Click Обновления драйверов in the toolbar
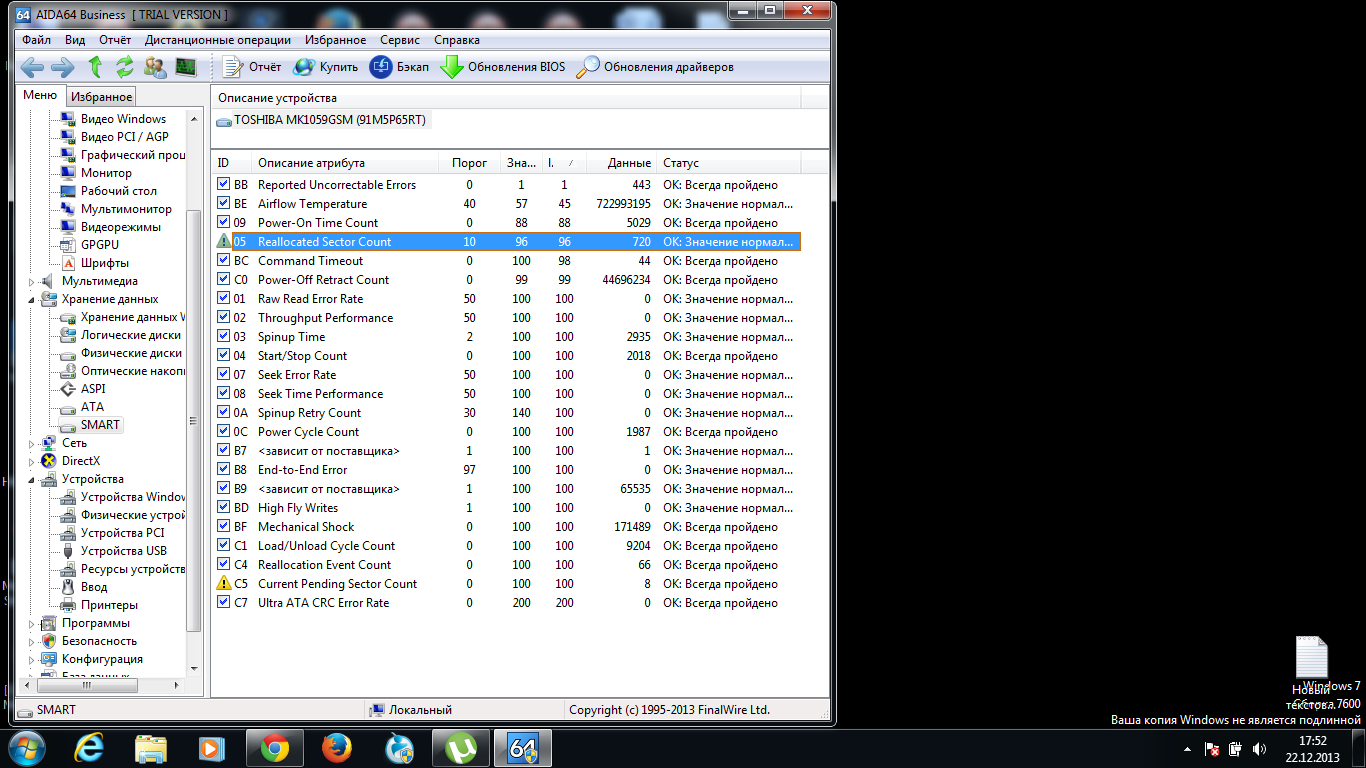 655,67
